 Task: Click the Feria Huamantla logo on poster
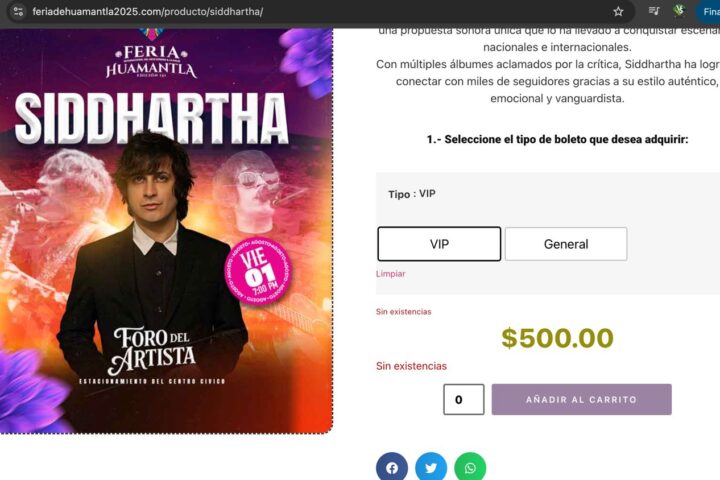click(152, 62)
